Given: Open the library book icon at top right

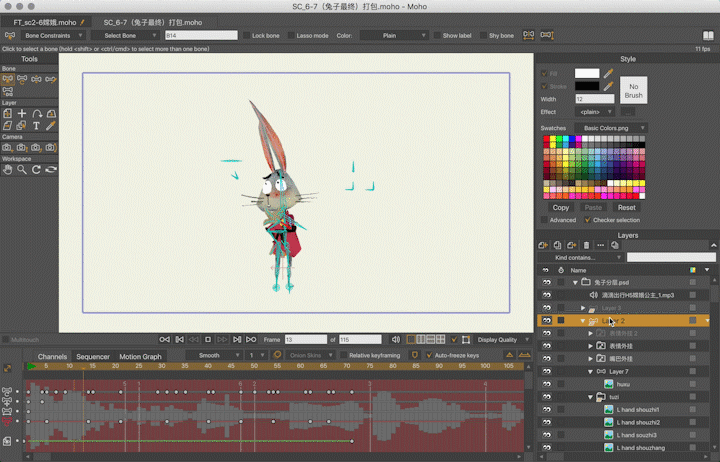Looking at the screenshot, I should click(x=708, y=35).
